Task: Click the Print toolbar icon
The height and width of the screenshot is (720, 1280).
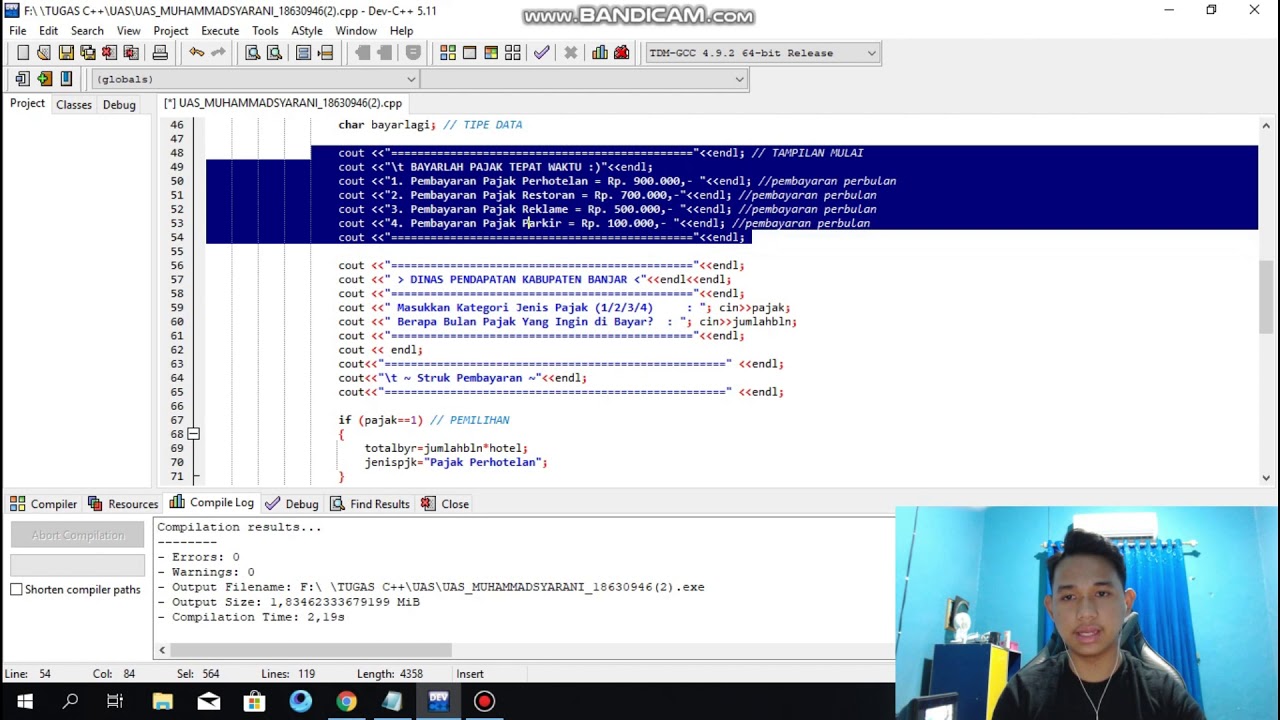Action: [x=160, y=53]
